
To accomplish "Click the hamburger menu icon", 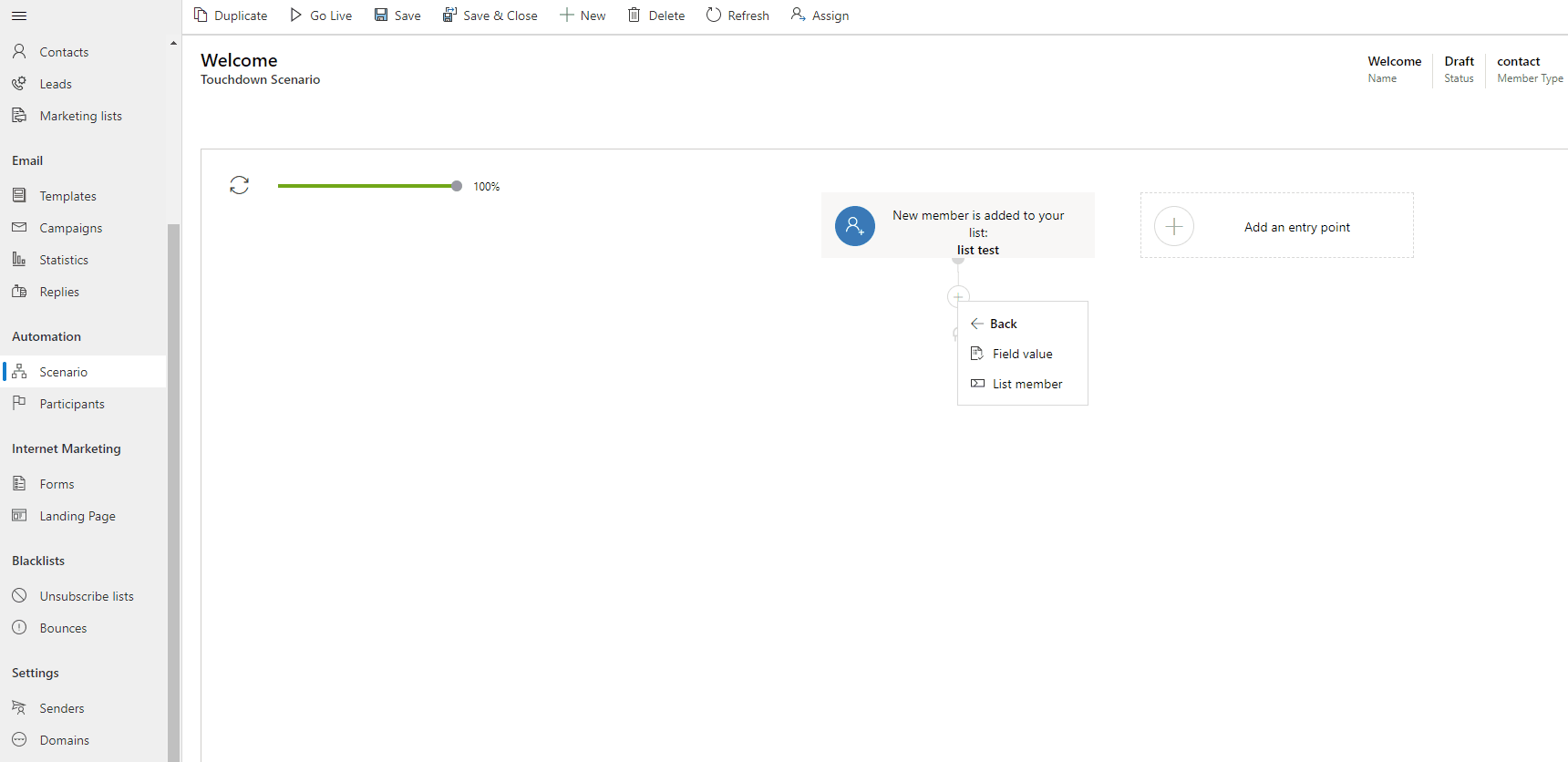I will click(x=19, y=15).
